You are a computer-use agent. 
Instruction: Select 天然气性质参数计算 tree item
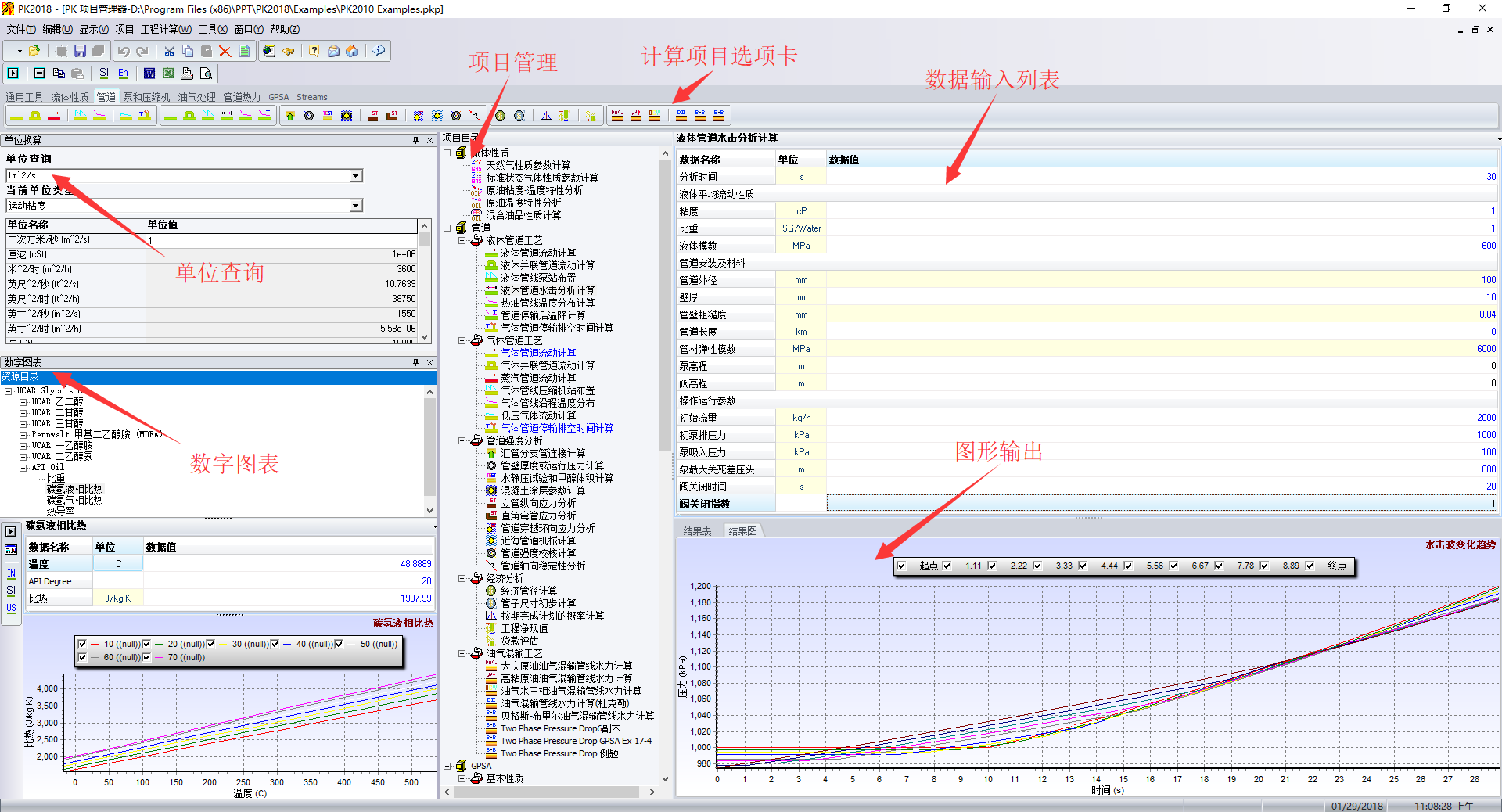(528, 165)
